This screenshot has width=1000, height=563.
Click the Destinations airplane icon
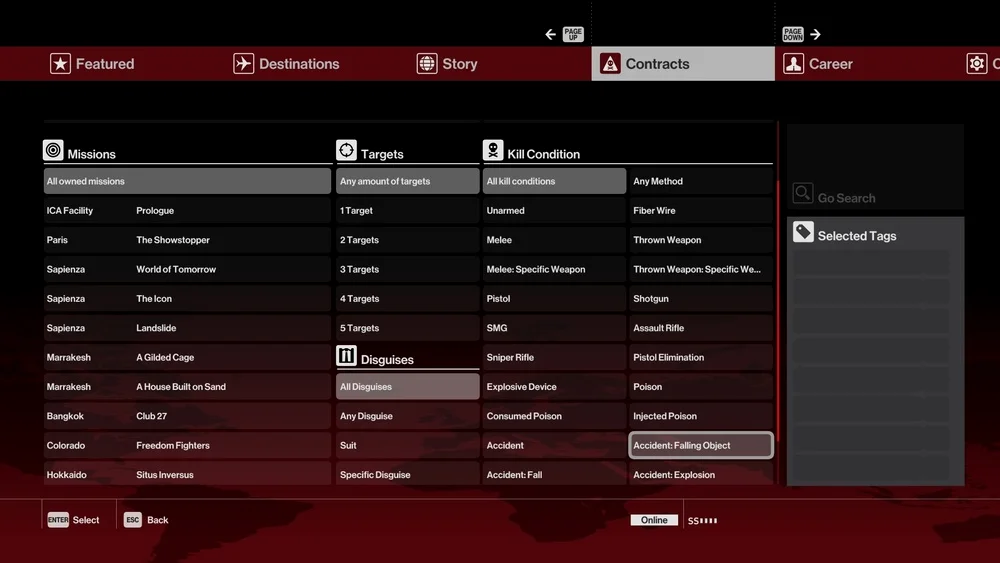point(244,64)
